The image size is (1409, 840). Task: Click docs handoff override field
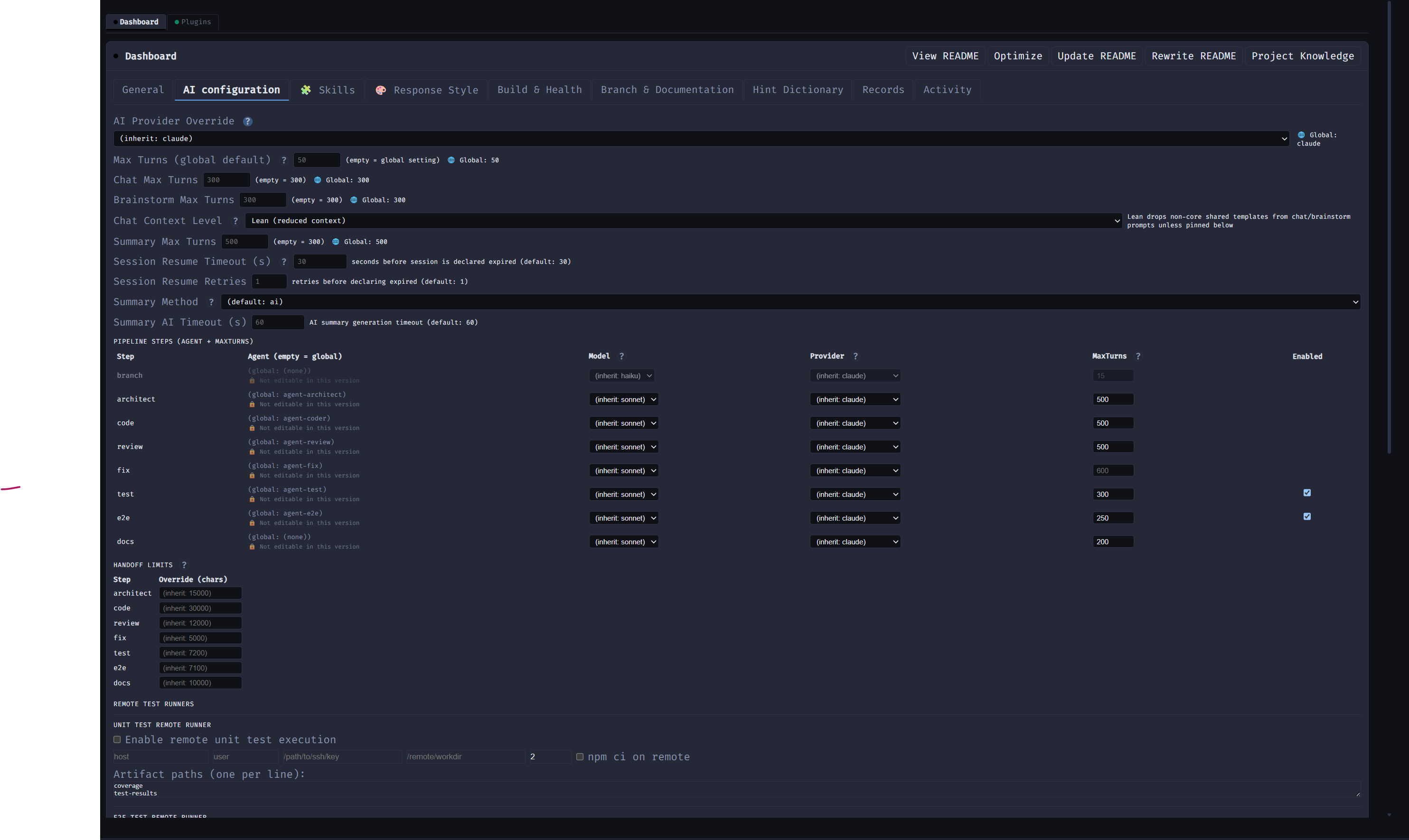pos(200,682)
